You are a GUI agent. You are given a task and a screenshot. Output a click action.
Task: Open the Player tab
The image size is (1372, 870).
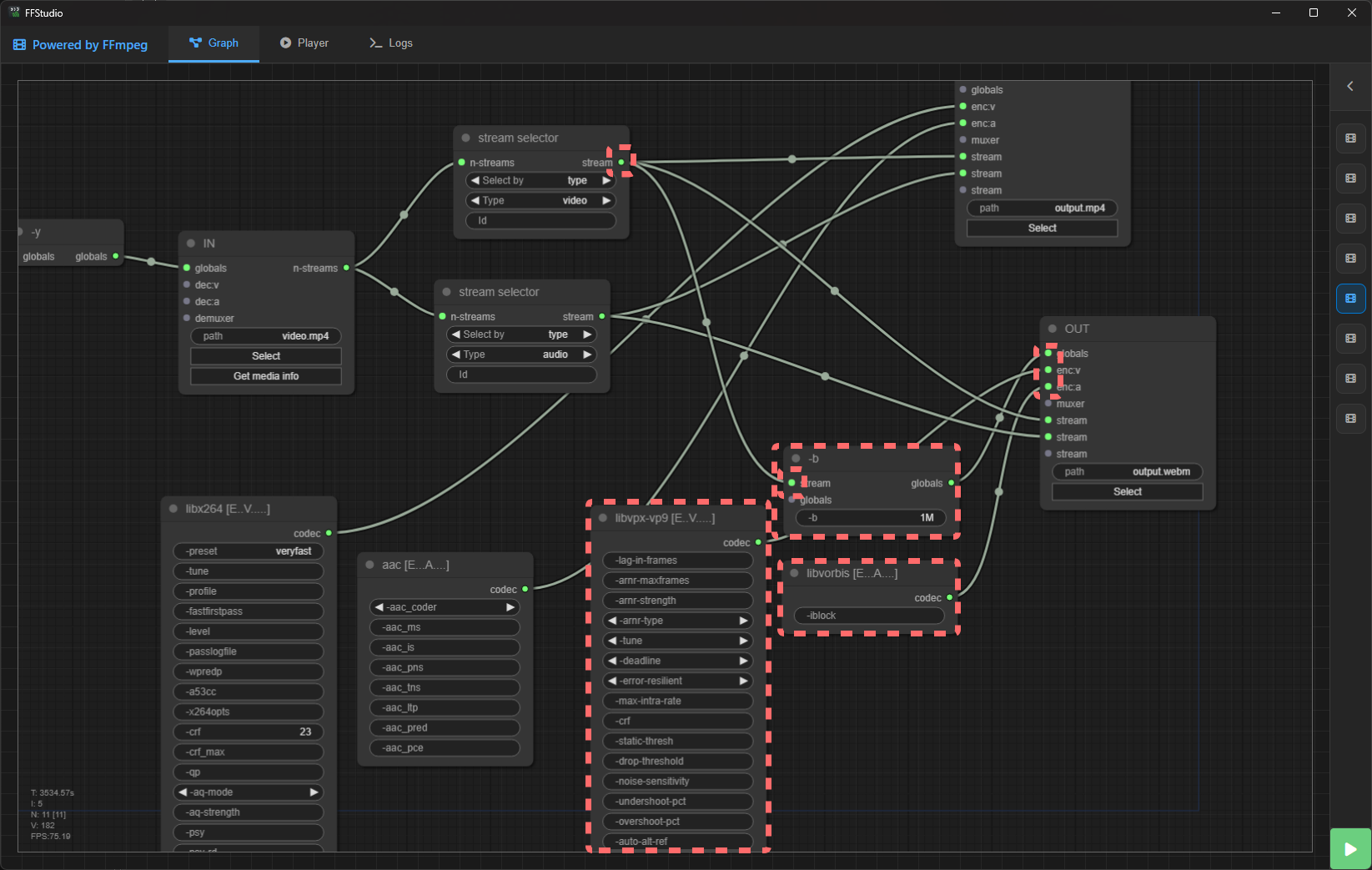coord(304,43)
